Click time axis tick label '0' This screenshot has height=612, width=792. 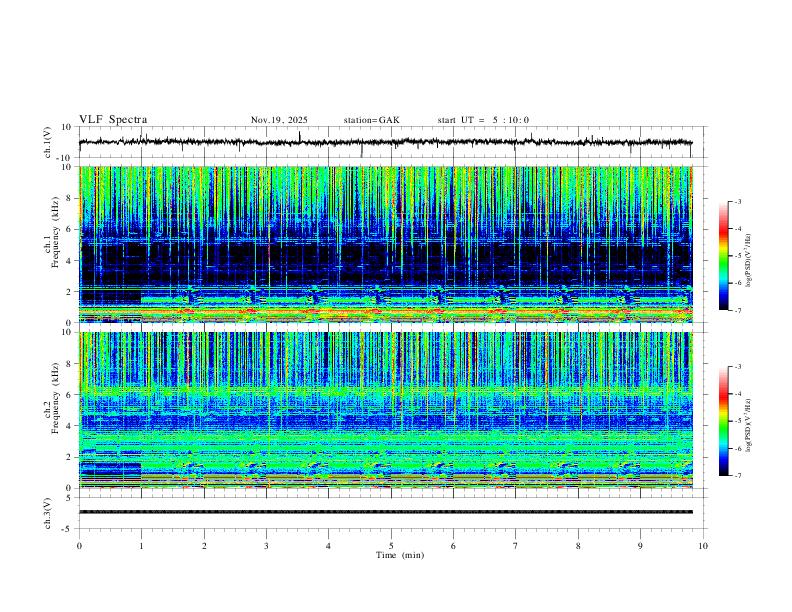(x=79, y=546)
